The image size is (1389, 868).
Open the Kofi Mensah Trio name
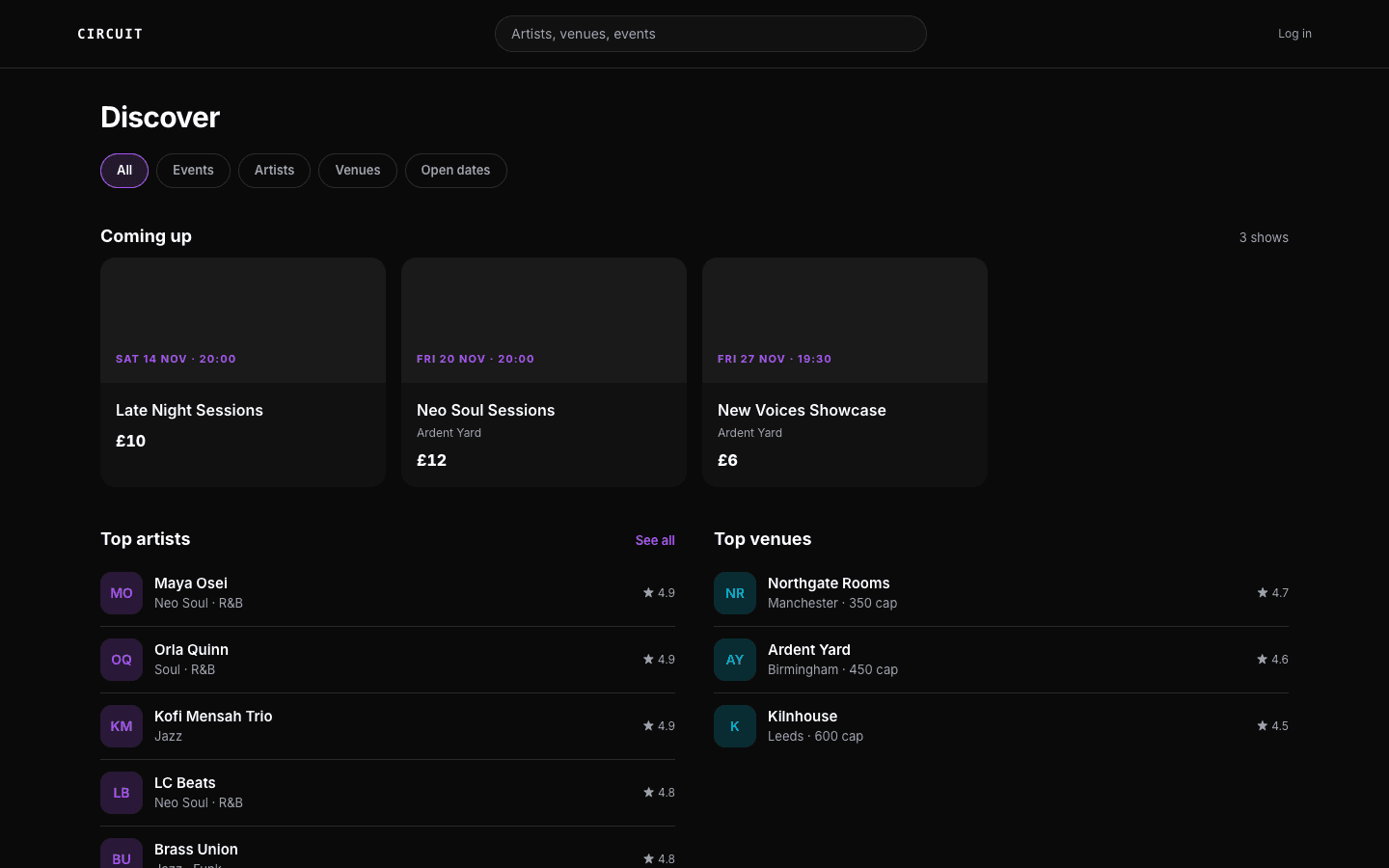tap(213, 717)
